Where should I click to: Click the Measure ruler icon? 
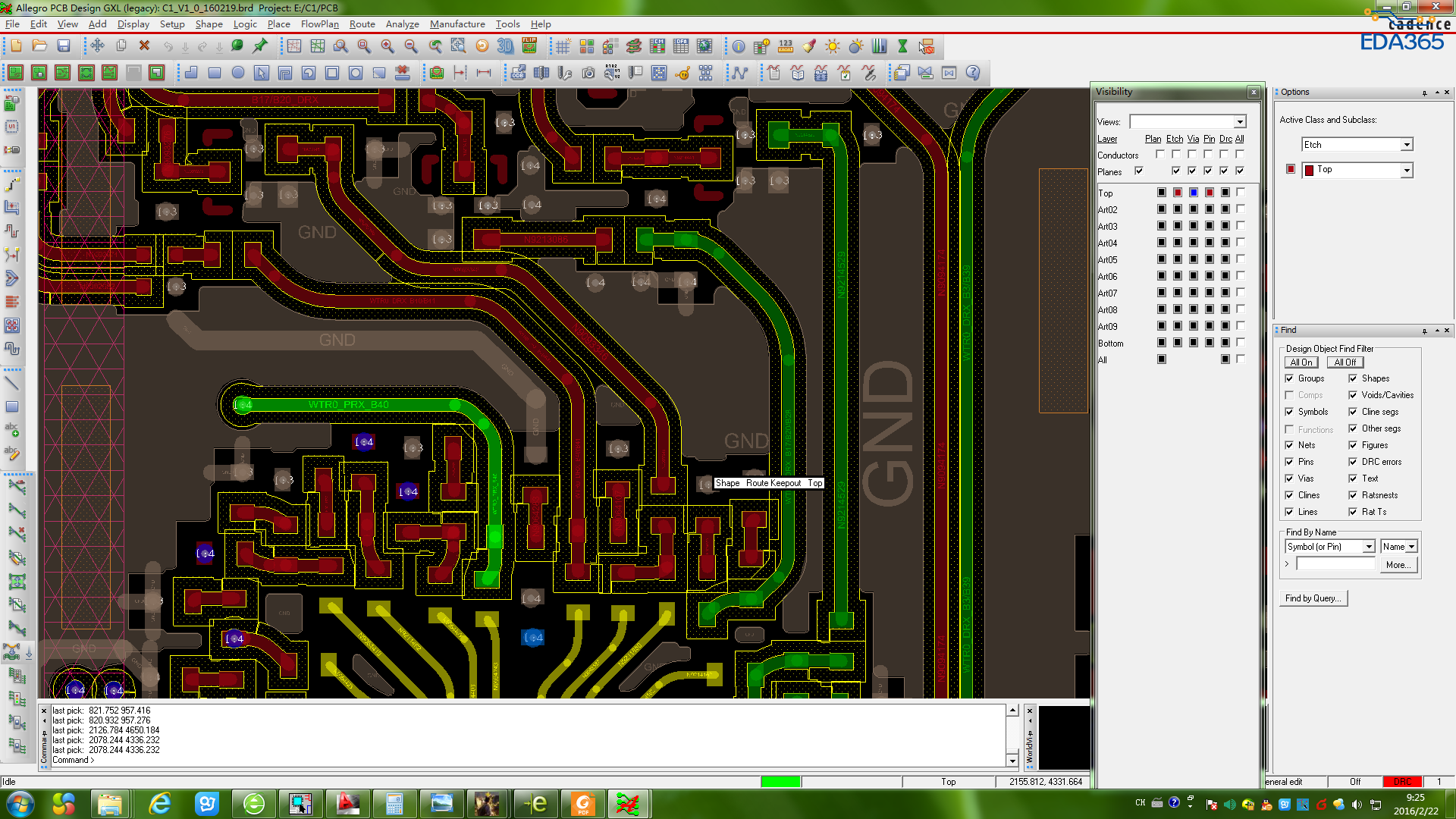[786, 46]
